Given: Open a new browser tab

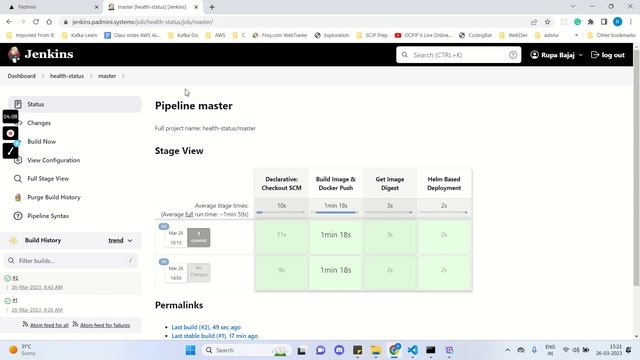Looking at the screenshot, I should point(212,7).
